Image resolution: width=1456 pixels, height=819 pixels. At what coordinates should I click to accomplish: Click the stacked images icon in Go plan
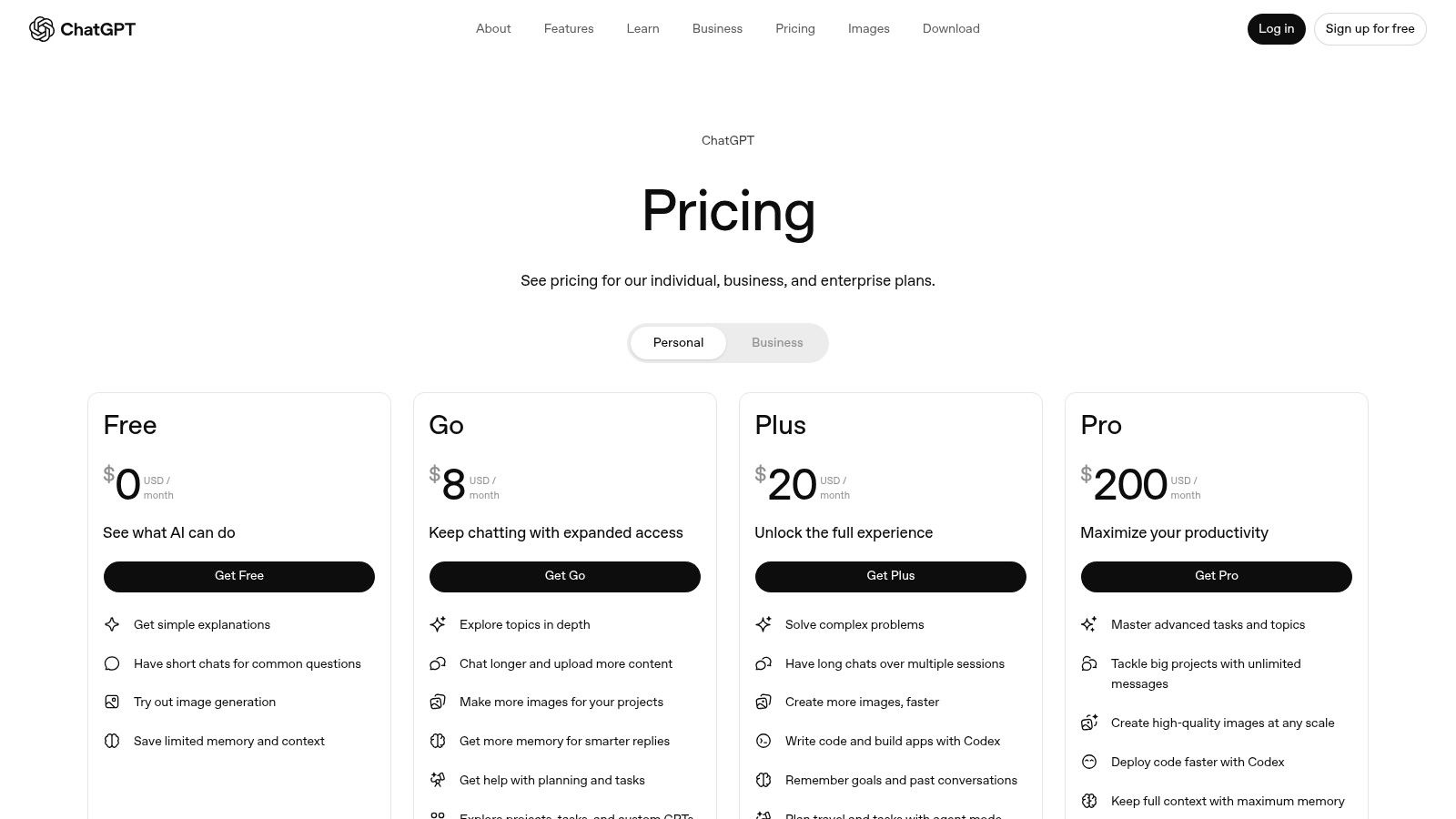(438, 702)
